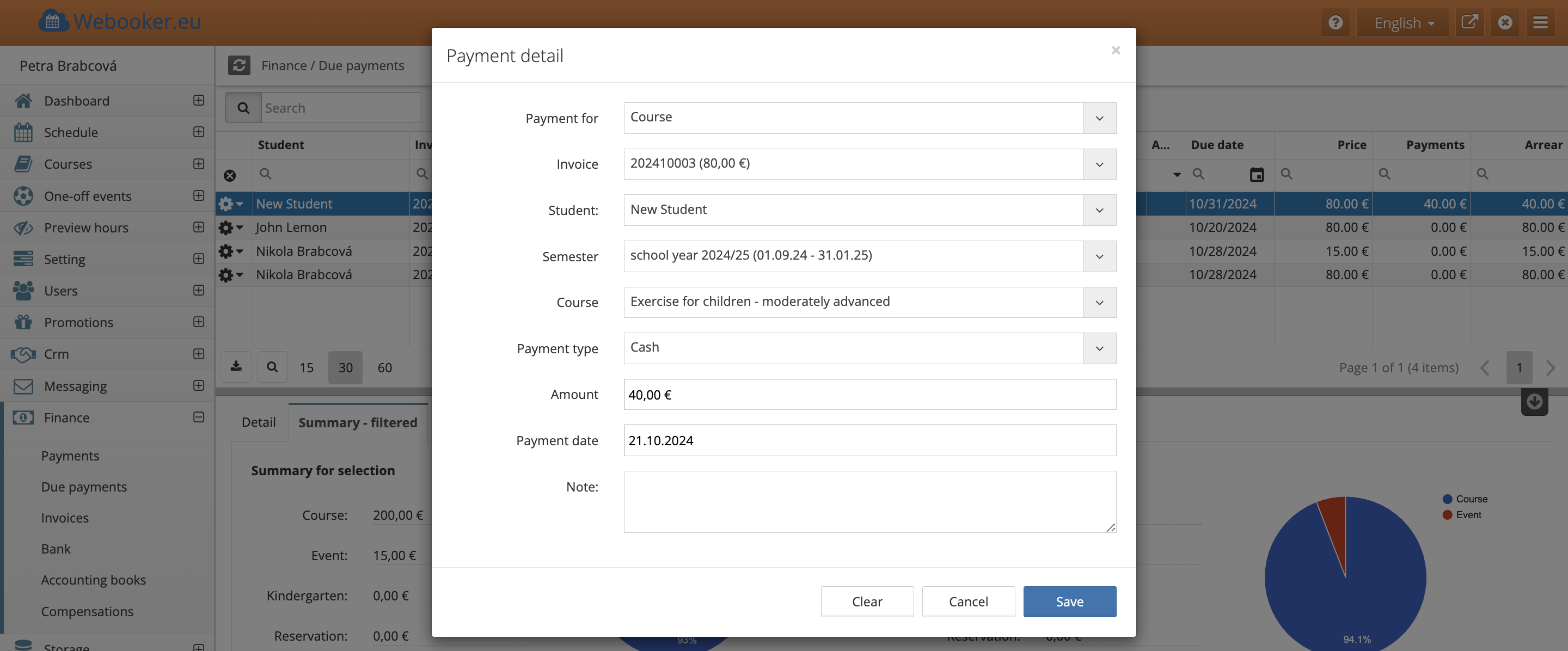The height and width of the screenshot is (651, 1568).
Task: Click the refresh icon beside Finance breadcrumb
Action: click(x=238, y=65)
